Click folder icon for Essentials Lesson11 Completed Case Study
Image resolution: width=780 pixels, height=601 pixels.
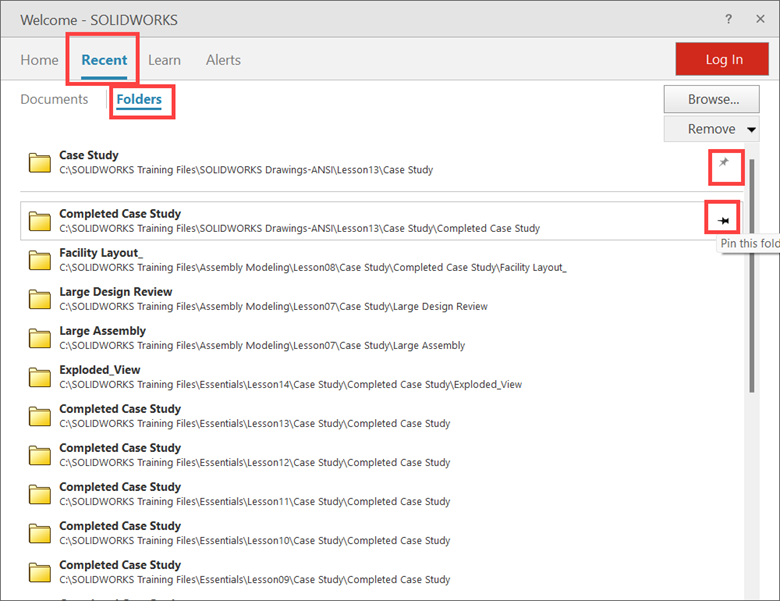[x=40, y=495]
